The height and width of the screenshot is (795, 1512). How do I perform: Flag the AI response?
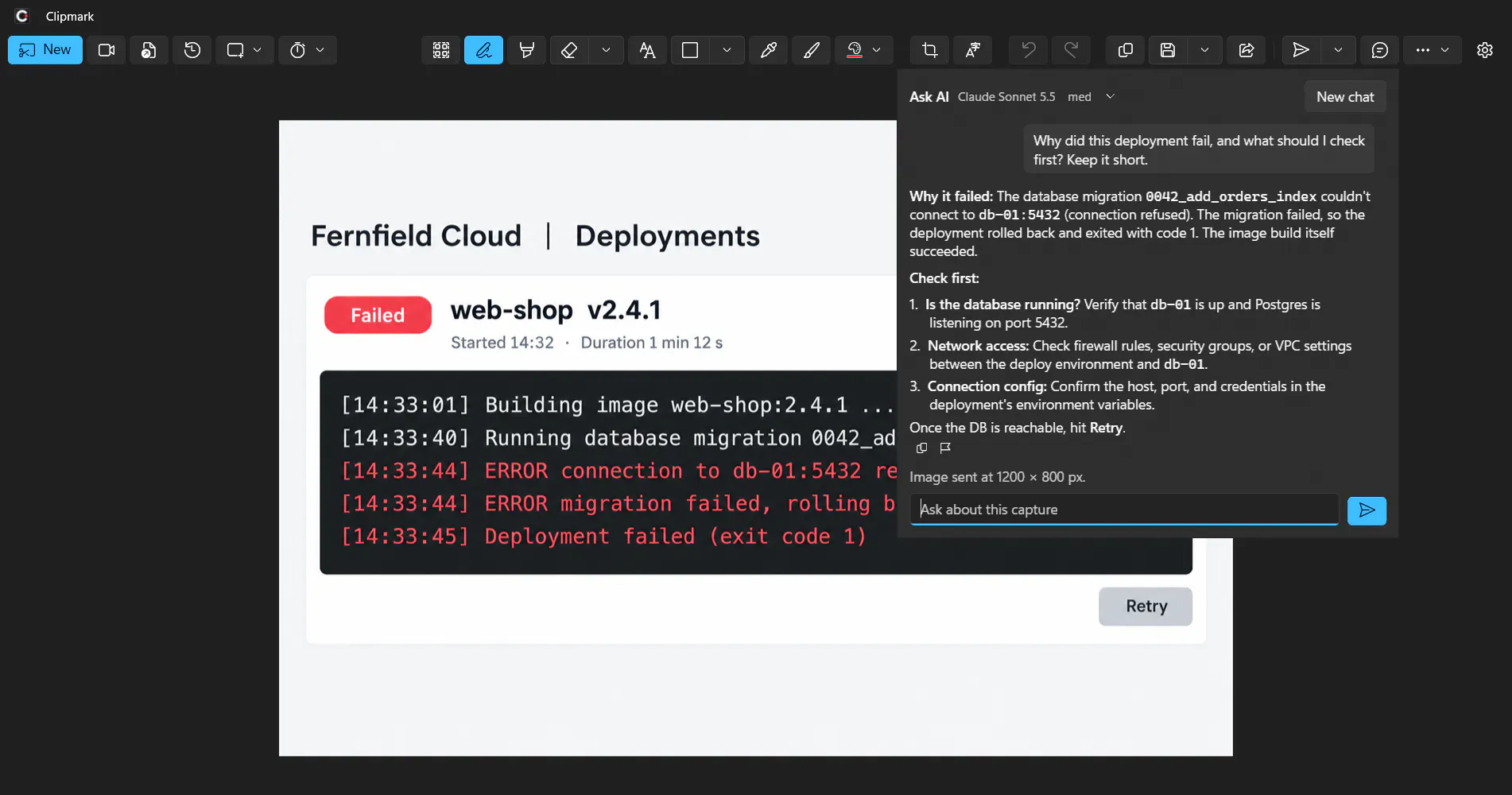tap(945, 448)
